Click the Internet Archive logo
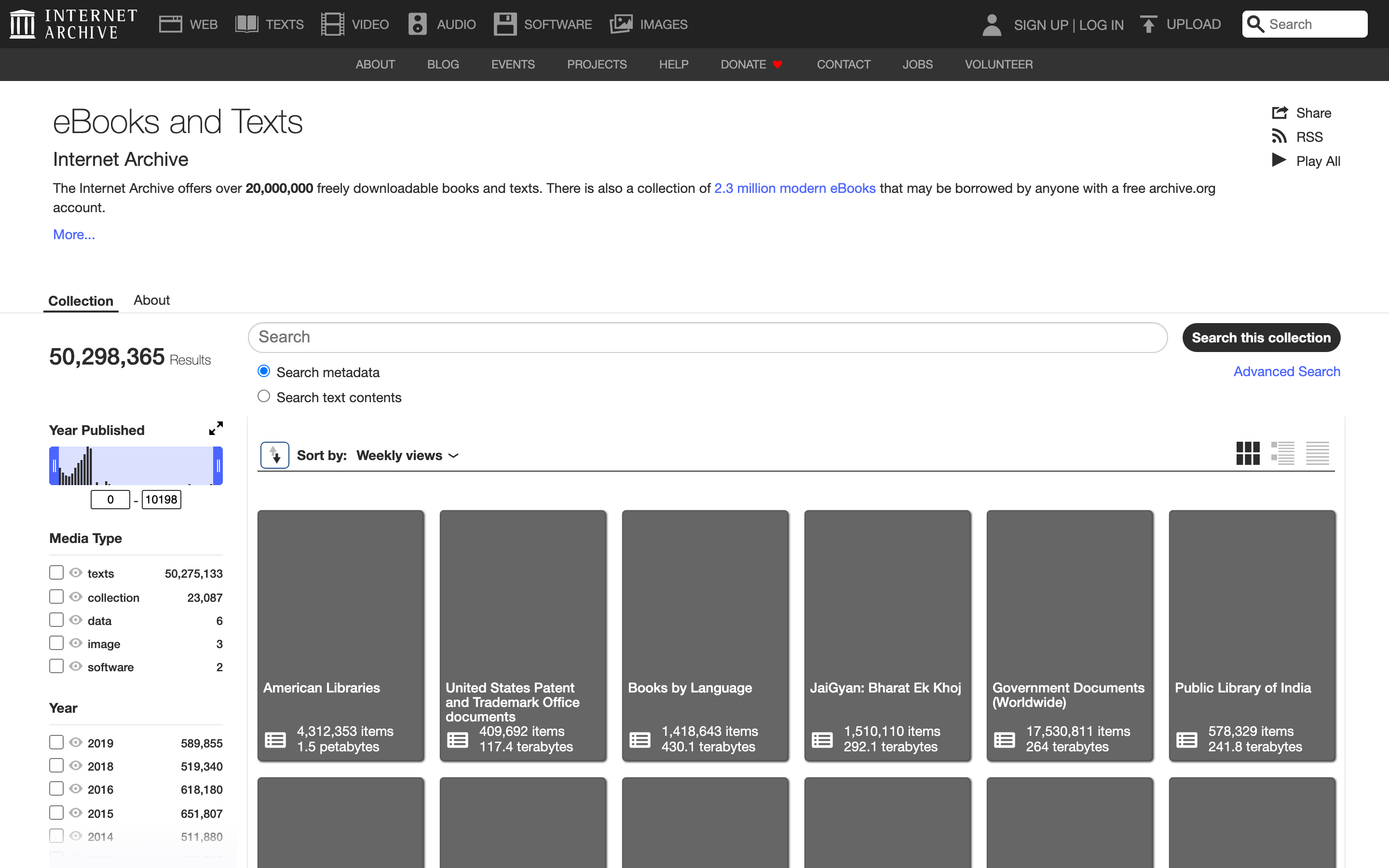 [x=73, y=24]
